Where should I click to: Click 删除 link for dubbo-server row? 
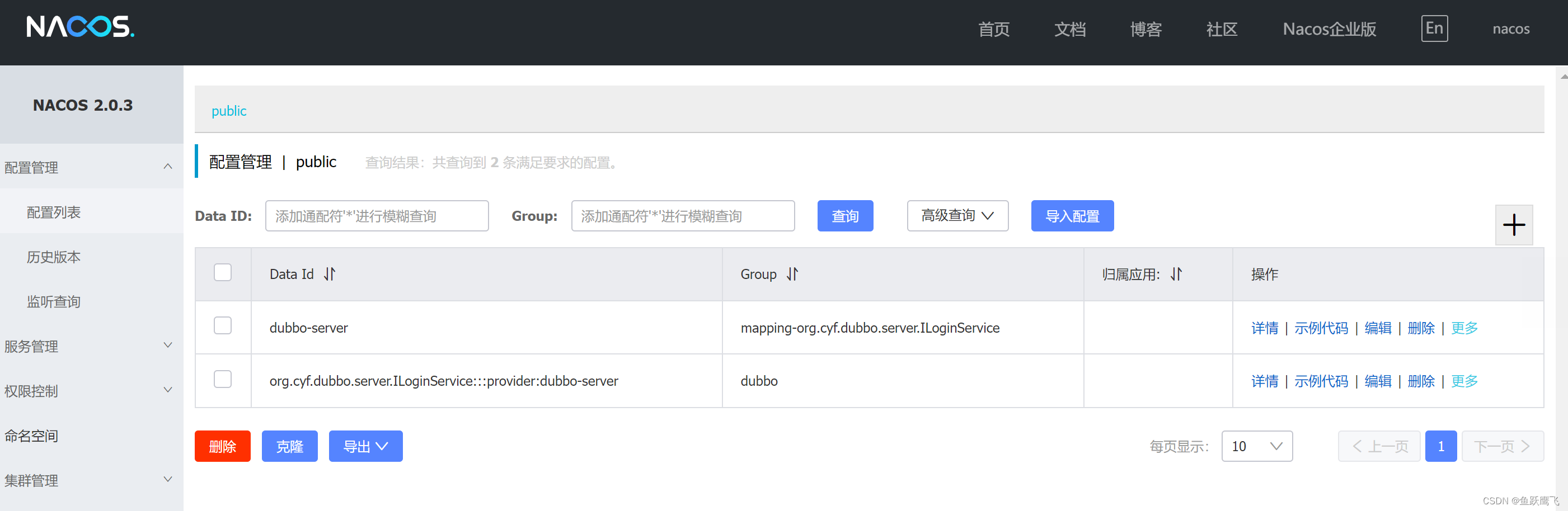pyautogui.click(x=1421, y=328)
